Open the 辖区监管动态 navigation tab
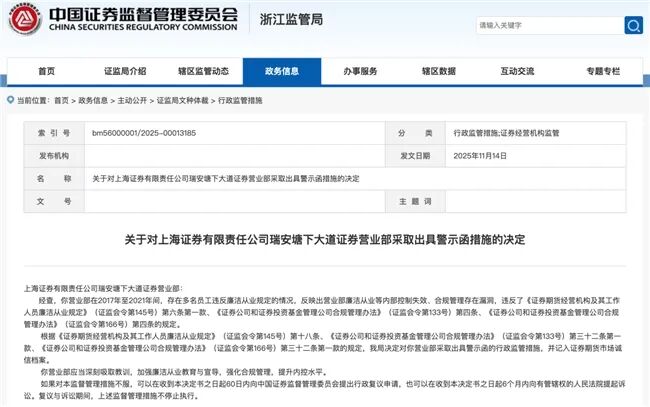Viewport: 650px width, 407px height. coord(204,71)
